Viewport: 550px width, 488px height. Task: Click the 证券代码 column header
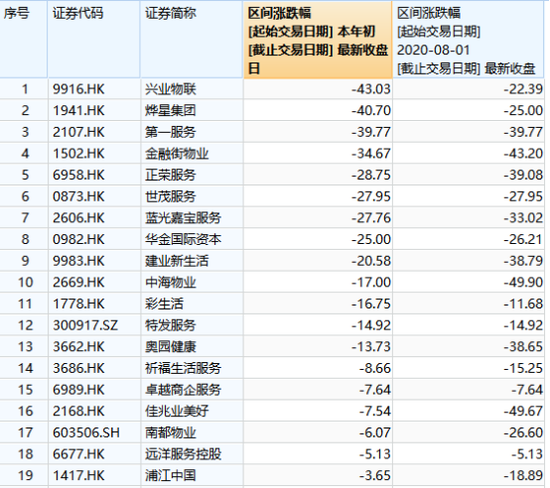94,39
